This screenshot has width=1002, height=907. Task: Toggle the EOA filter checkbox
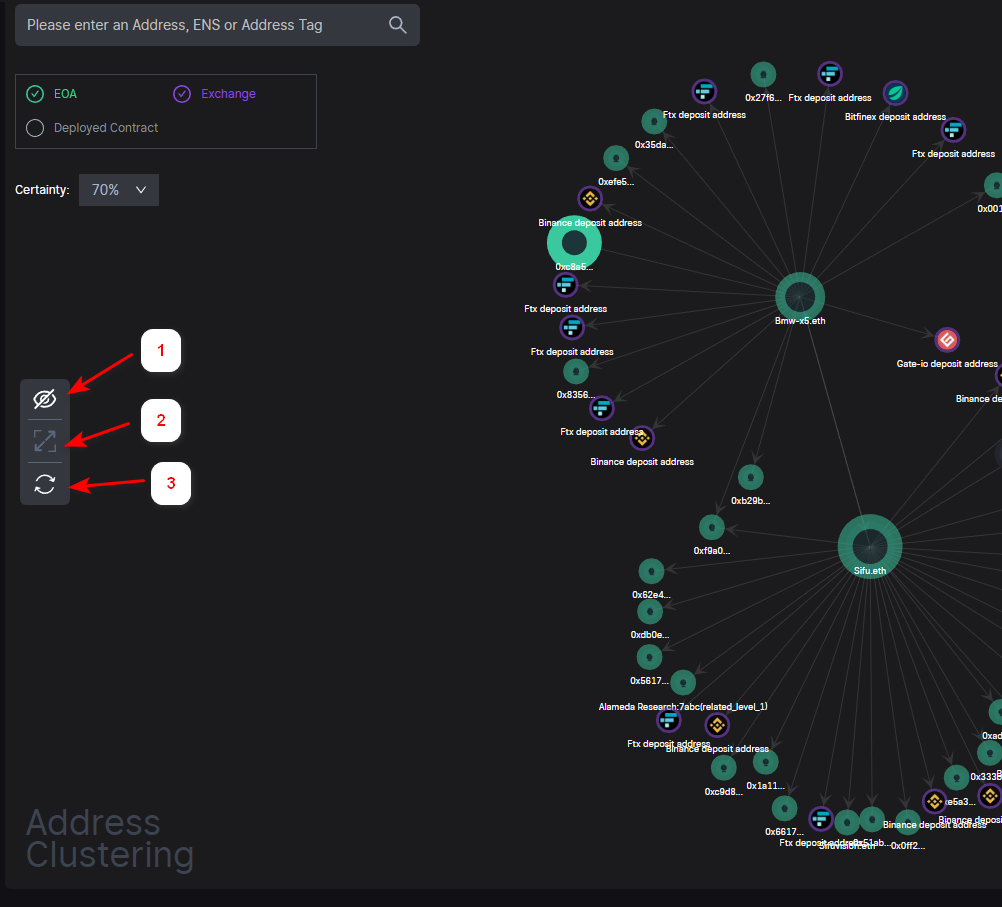pos(35,94)
